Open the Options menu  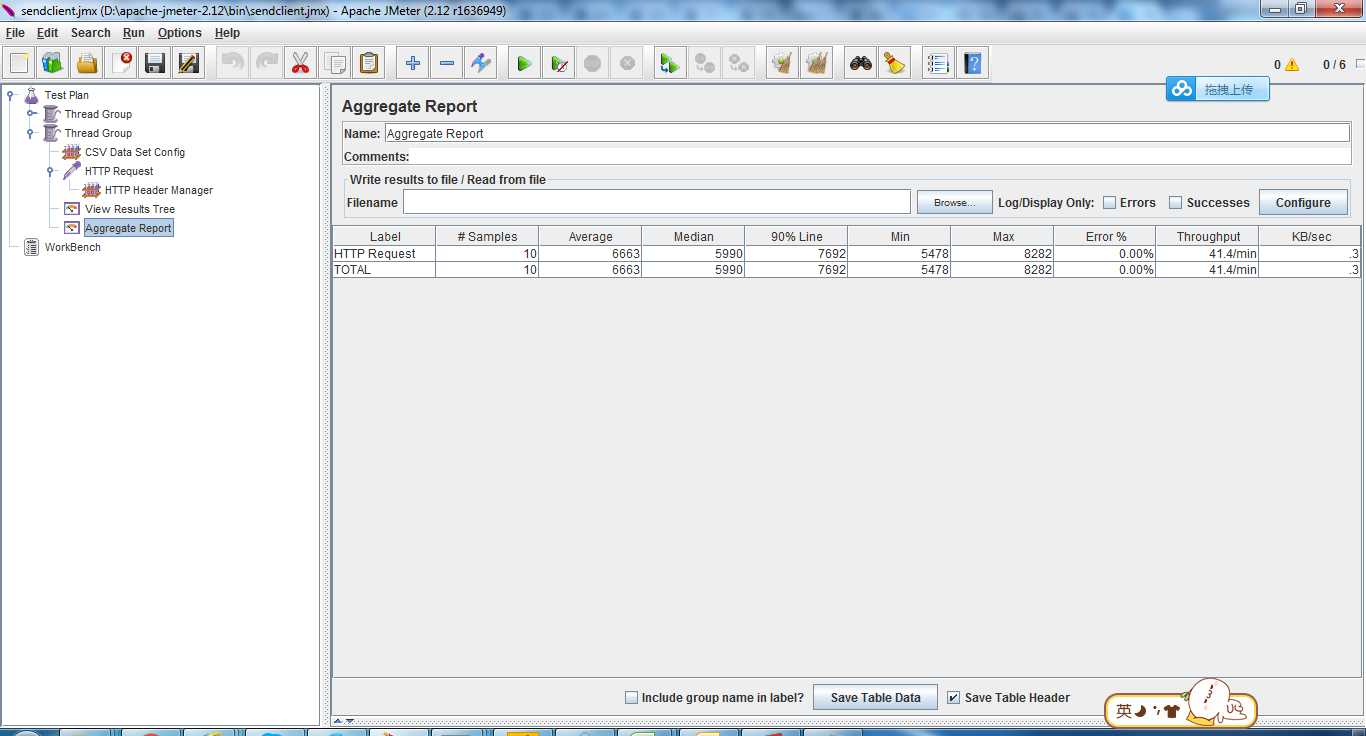coord(180,33)
